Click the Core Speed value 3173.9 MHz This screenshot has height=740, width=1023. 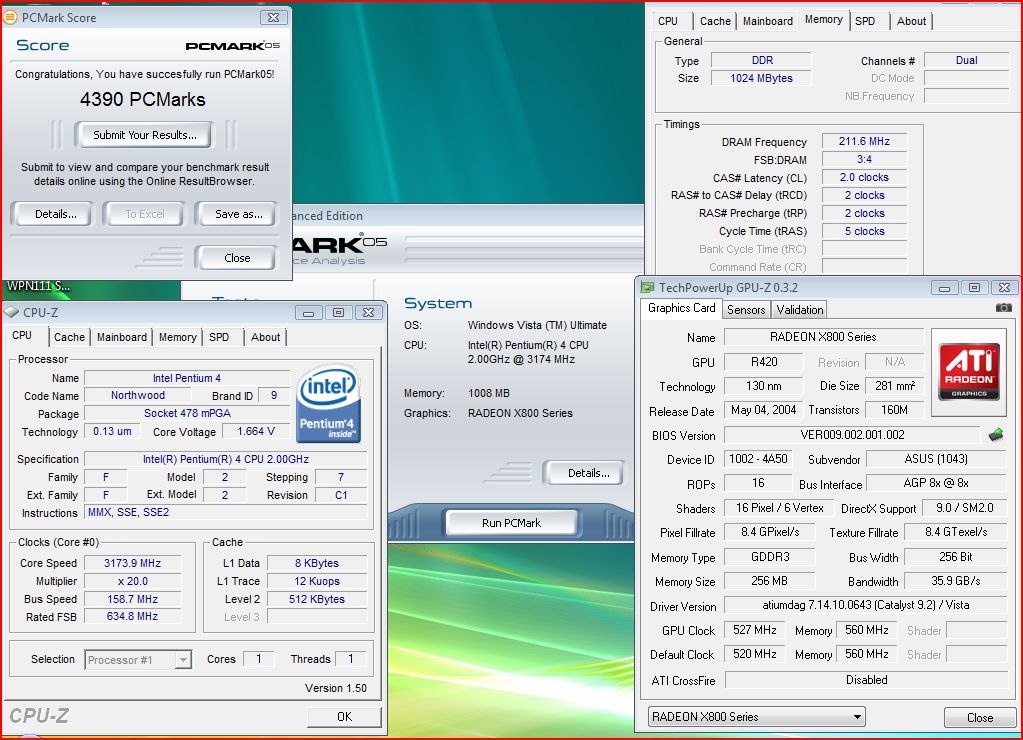pos(132,563)
